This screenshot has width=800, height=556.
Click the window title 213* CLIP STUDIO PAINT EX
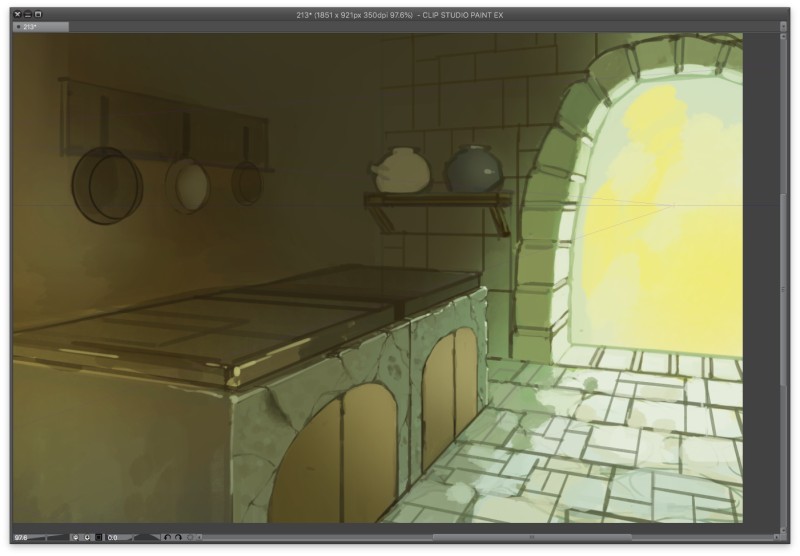tap(399, 15)
